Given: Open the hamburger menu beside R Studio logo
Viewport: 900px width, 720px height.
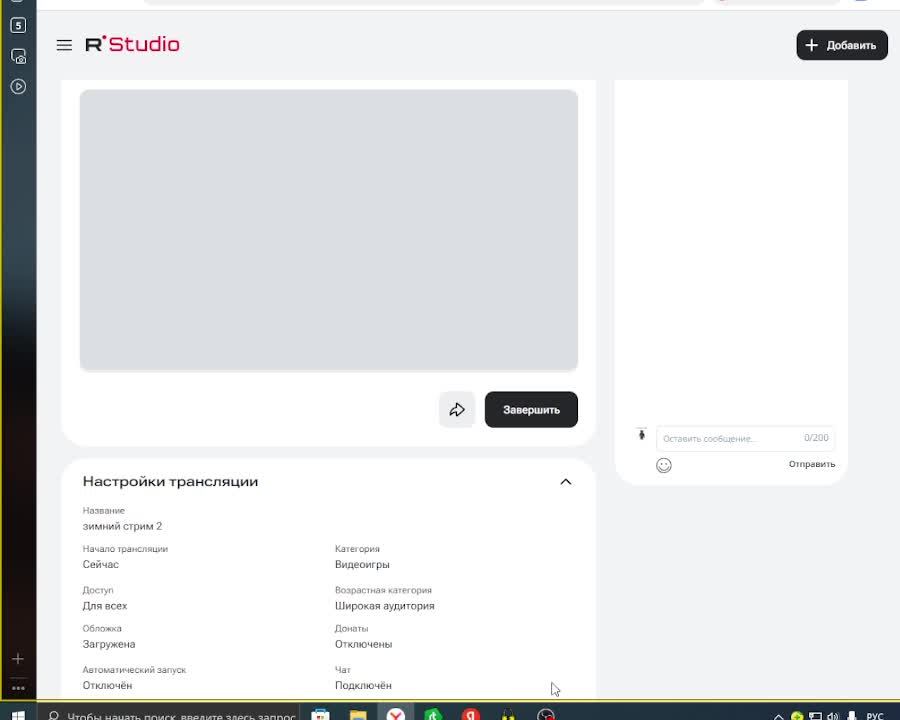Looking at the screenshot, I should point(64,45).
